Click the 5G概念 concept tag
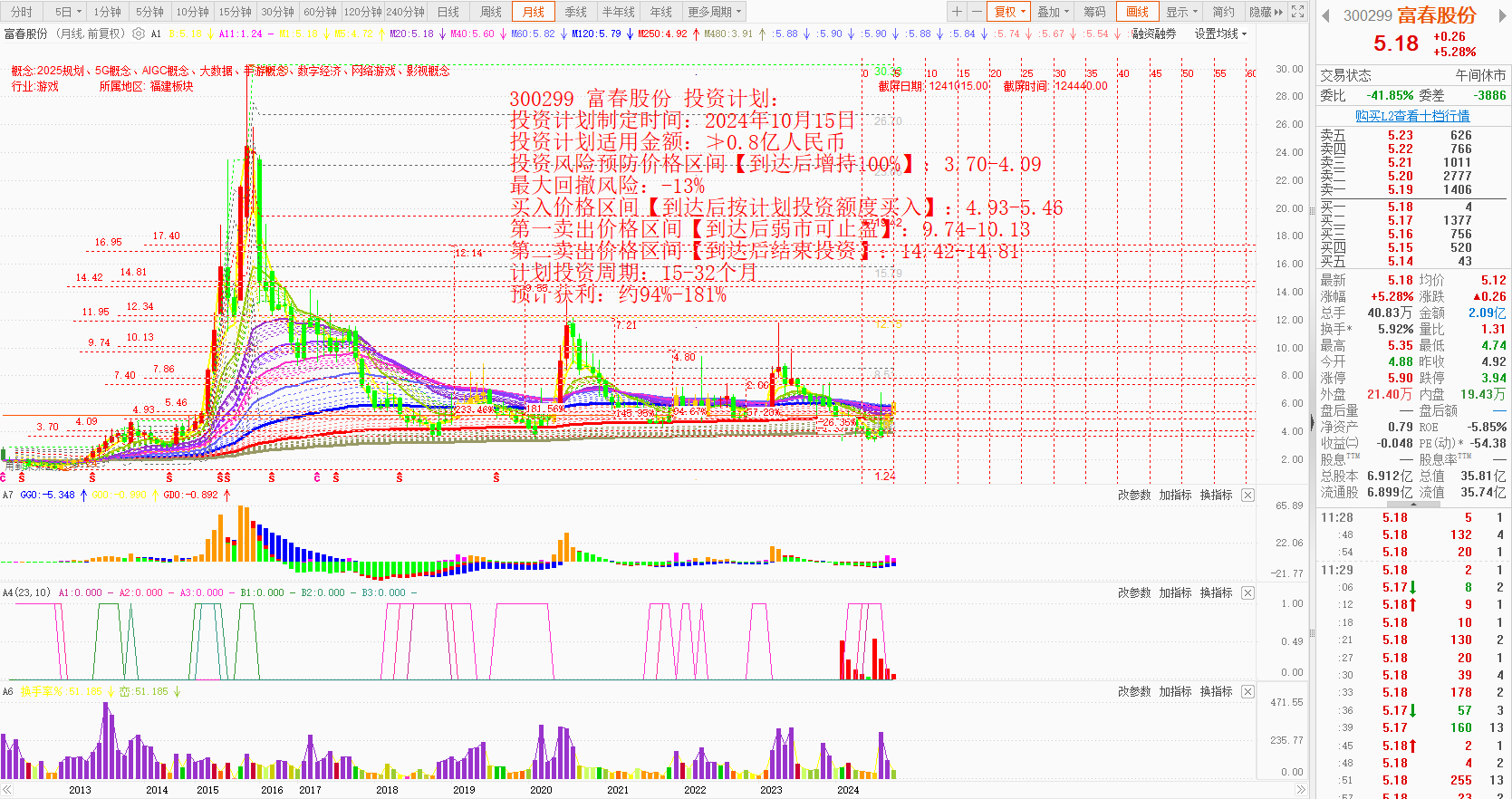 [113, 71]
